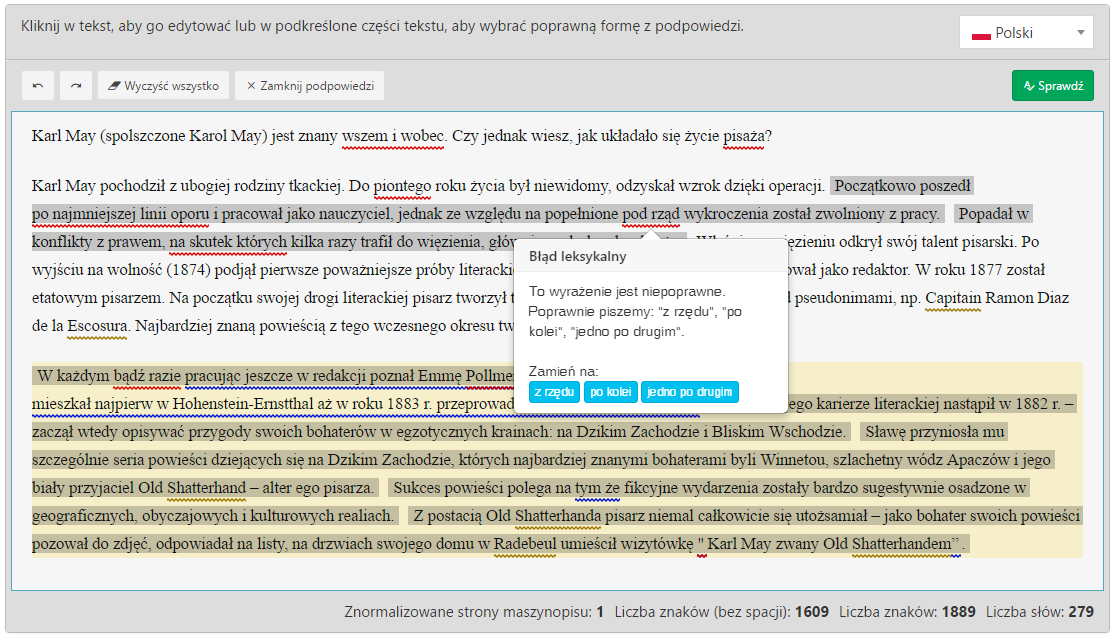The width and height of the screenshot is (1115, 639).
Task: Apply the "jedno po drugim" suggestion
Action: tap(689, 392)
